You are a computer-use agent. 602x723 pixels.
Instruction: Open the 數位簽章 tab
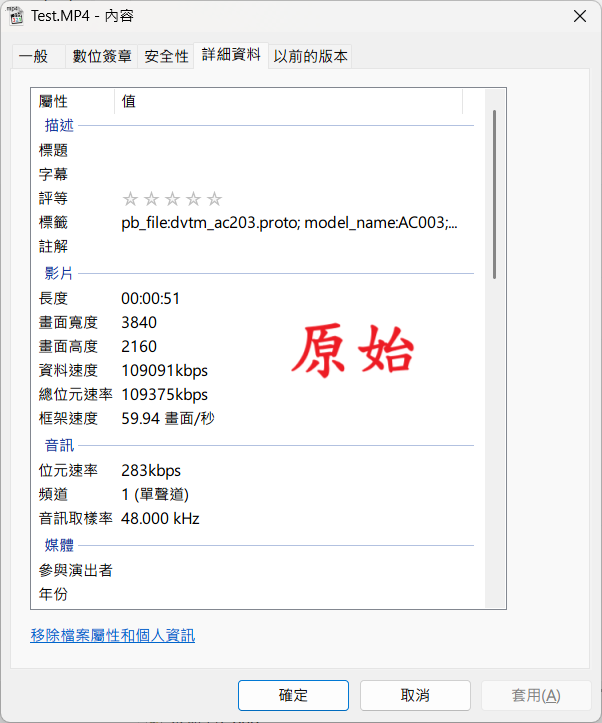102,57
